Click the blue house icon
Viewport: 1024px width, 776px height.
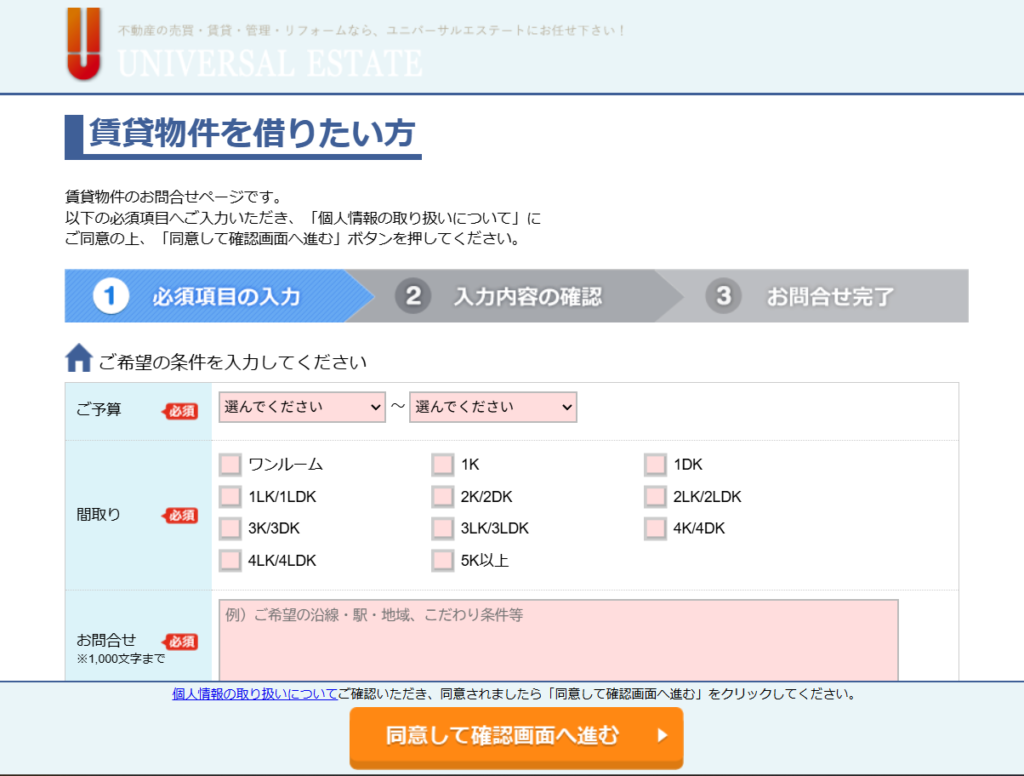79,358
